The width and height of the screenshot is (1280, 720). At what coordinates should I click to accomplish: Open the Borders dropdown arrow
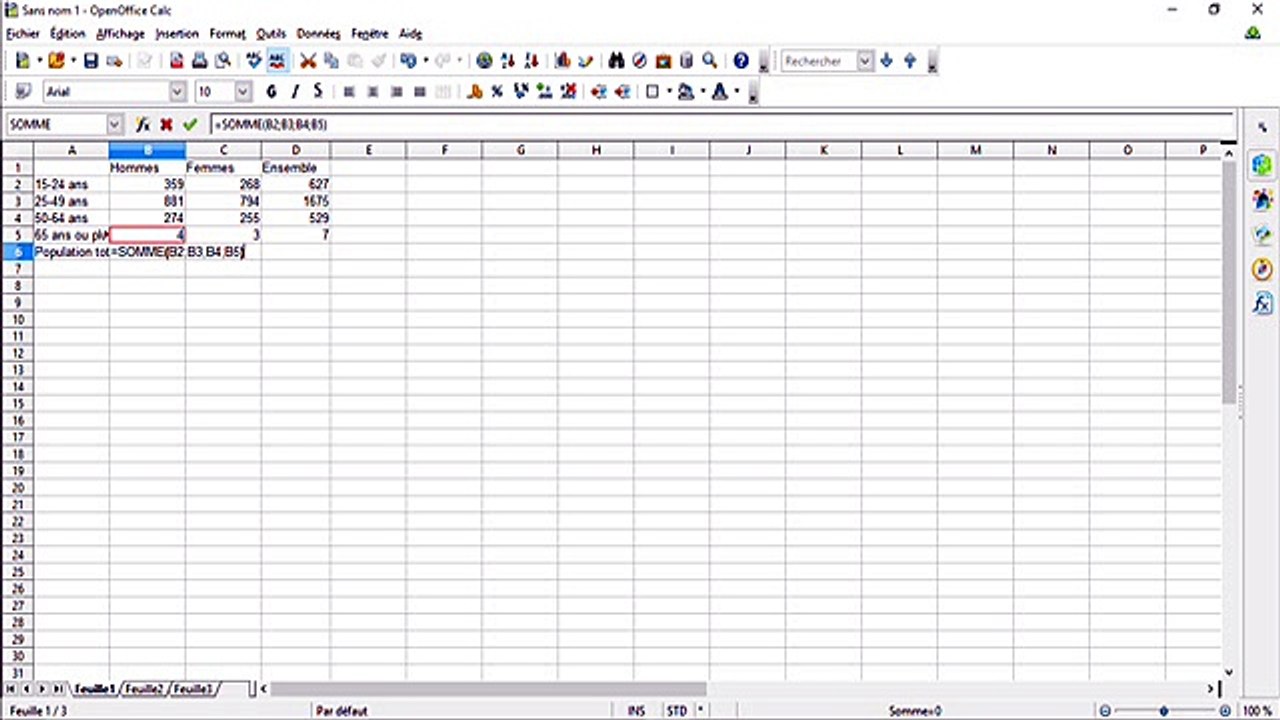(669, 92)
